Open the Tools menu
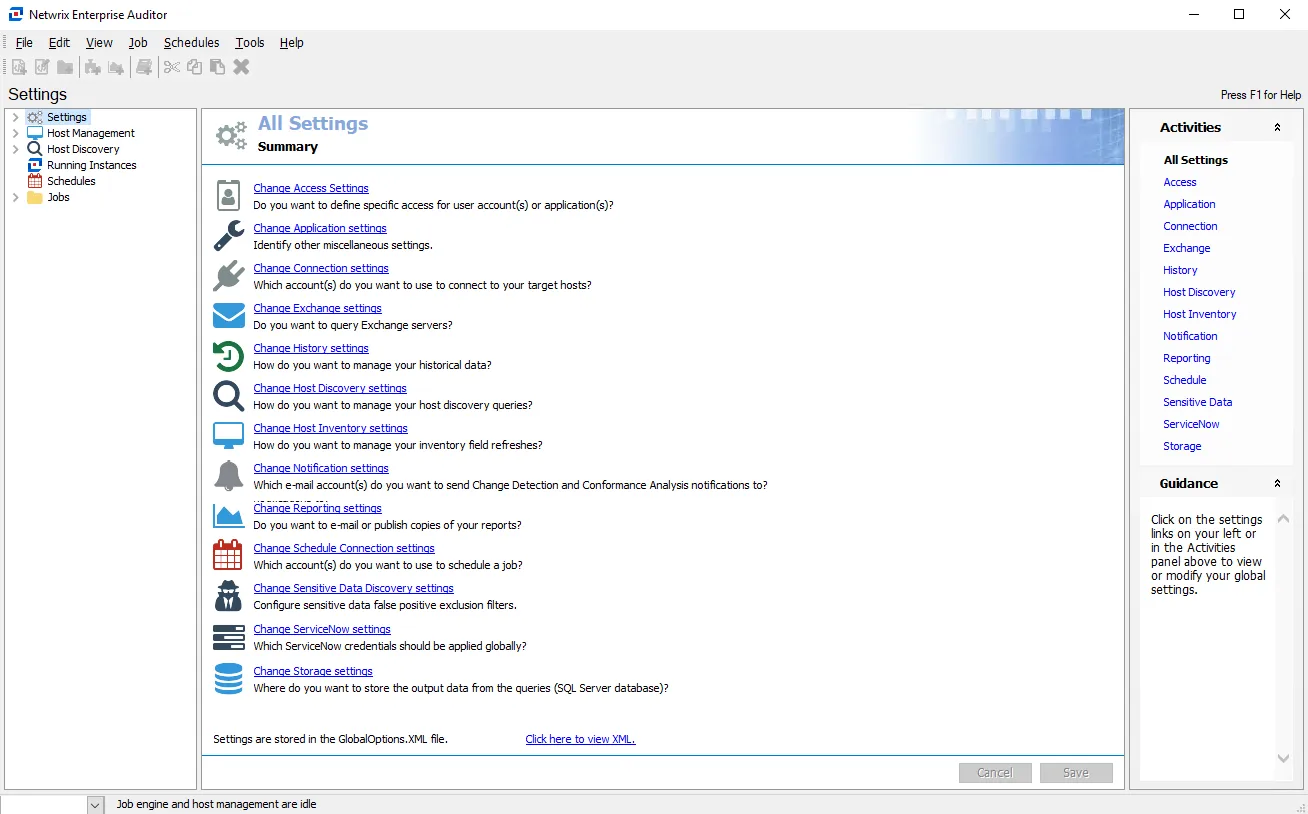This screenshot has width=1308, height=814. (250, 43)
